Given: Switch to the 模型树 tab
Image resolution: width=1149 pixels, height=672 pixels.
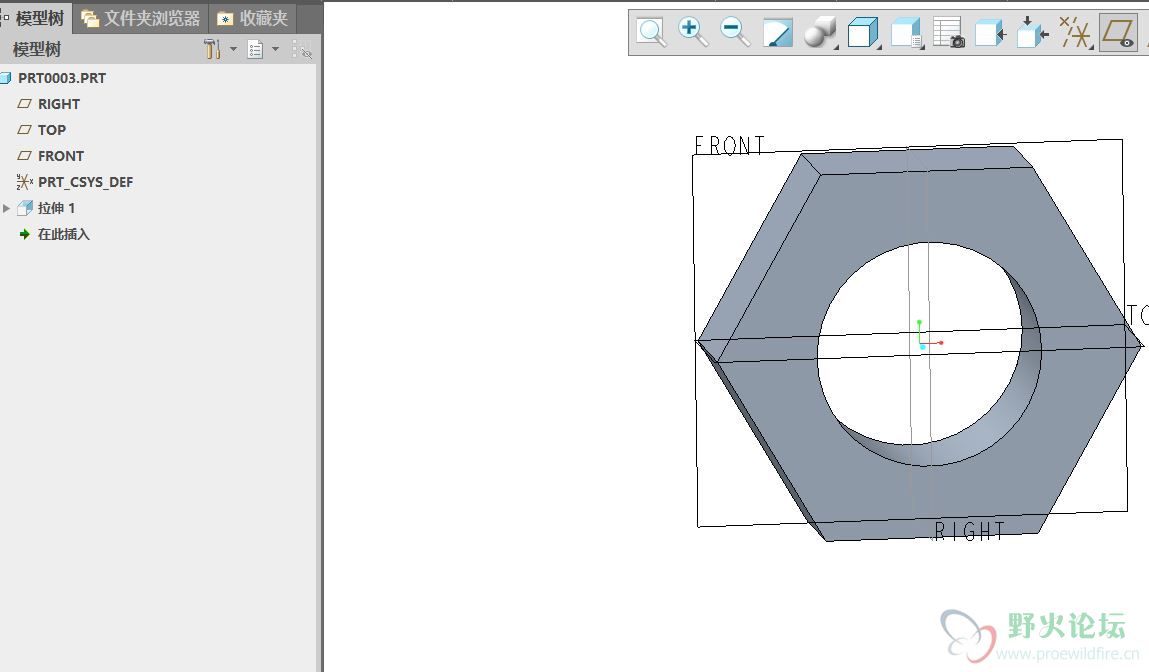Looking at the screenshot, I should (35, 18).
